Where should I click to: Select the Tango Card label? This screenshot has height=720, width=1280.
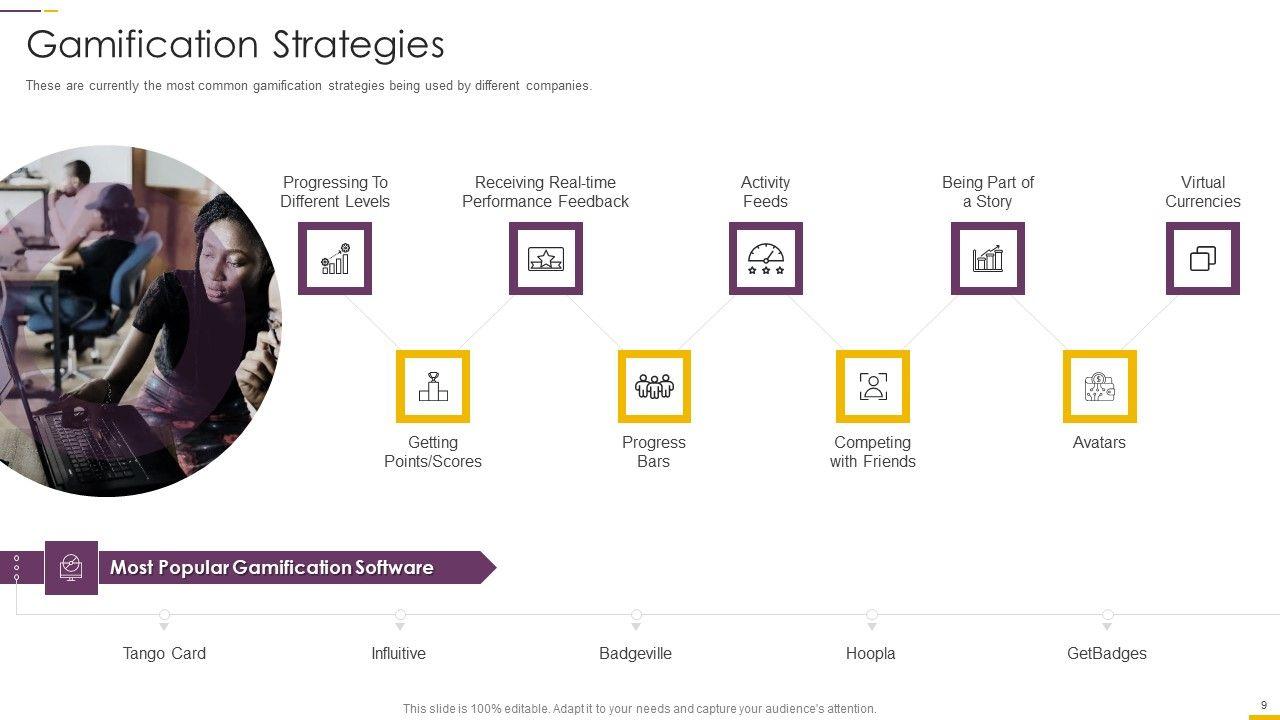pyautogui.click(x=164, y=653)
